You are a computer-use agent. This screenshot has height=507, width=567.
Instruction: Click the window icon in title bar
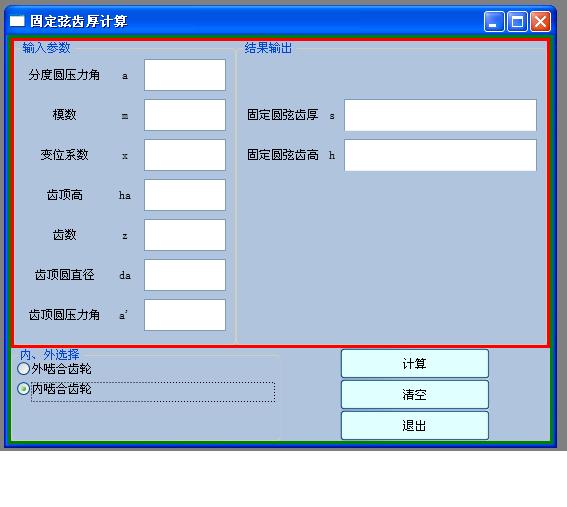coord(17,21)
